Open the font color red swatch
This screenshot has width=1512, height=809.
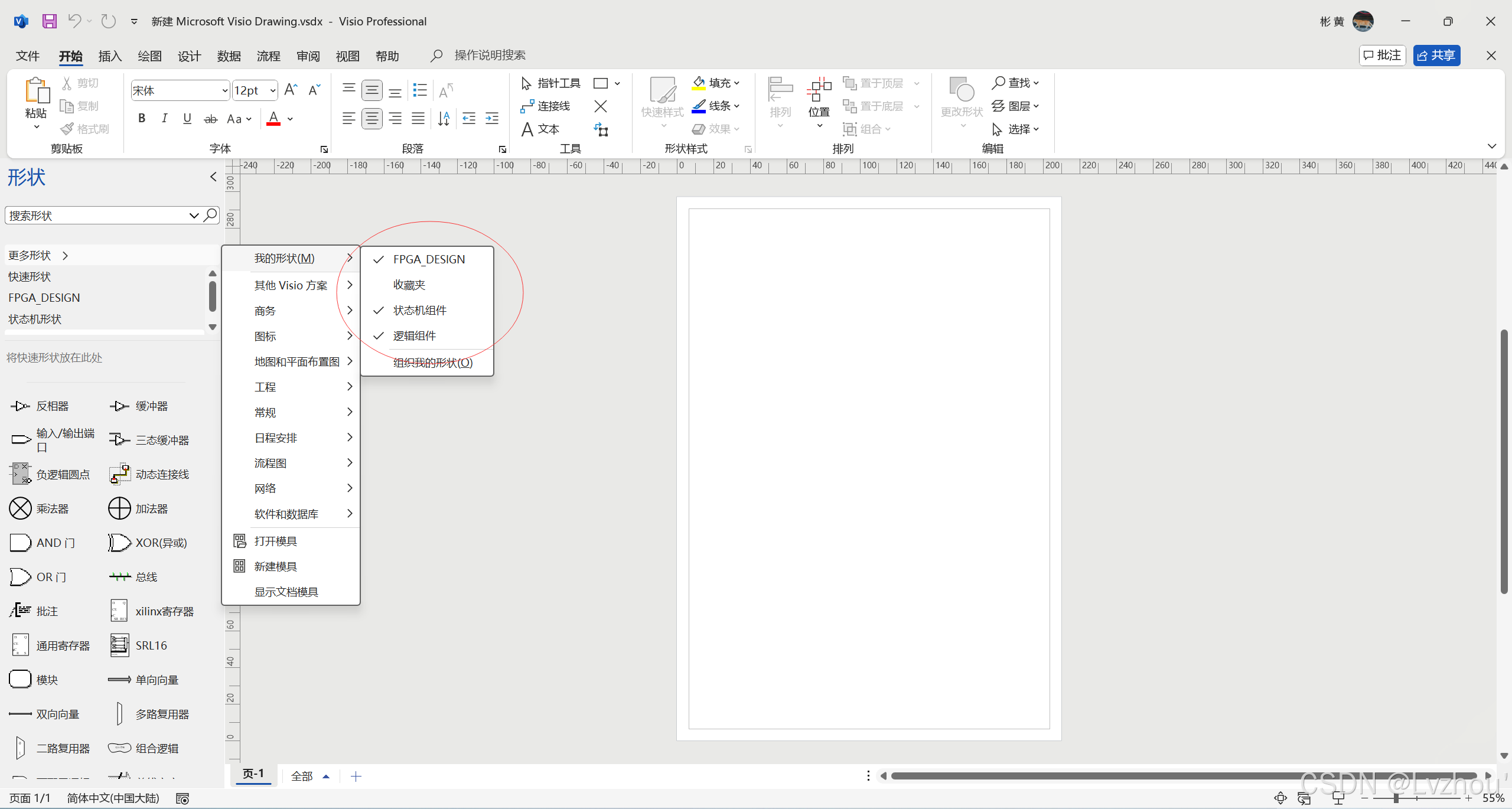(273, 119)
